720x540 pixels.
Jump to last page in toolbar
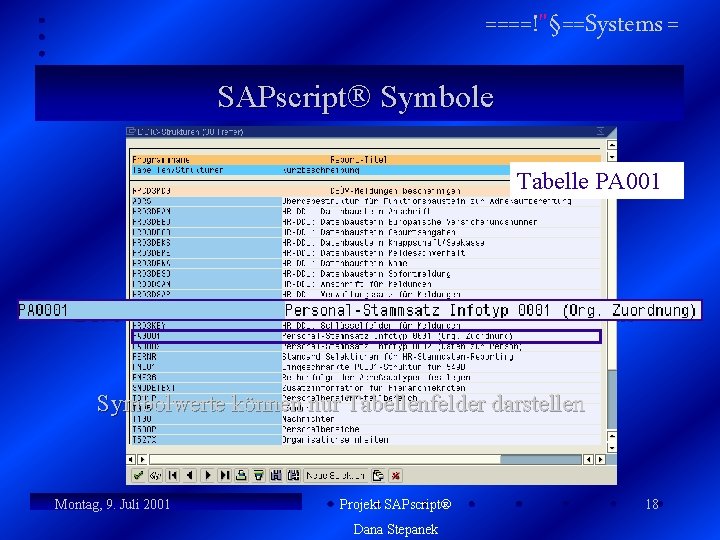point(225,475)
